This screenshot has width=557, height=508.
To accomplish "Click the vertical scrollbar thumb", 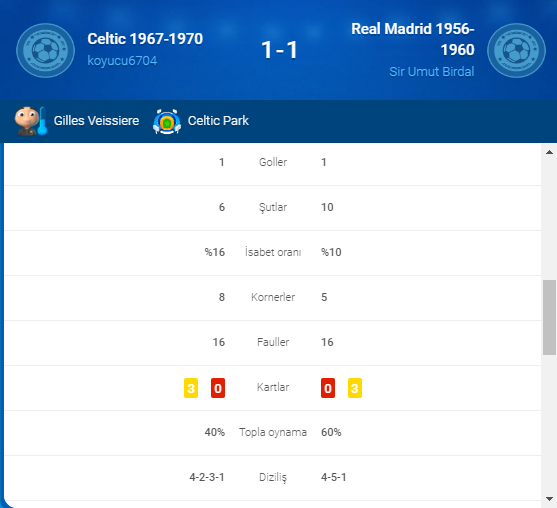I will pos(549,317).
